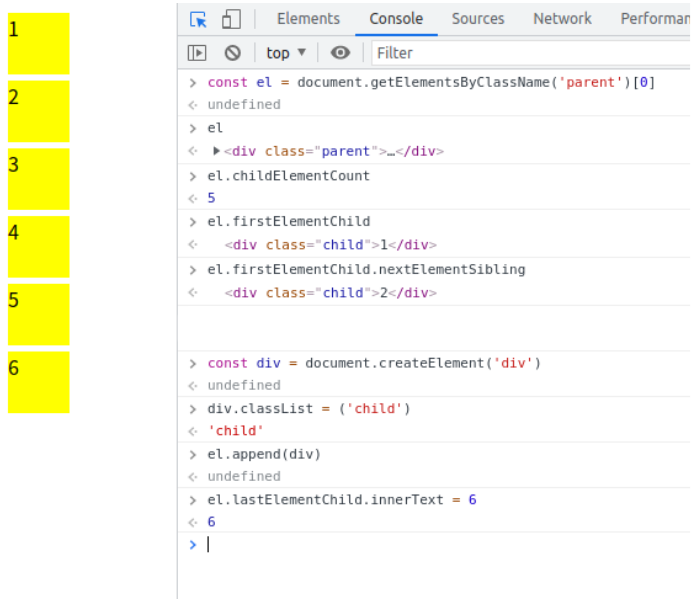The width and height of the screenshot is (694, 602).
Task: Click yellow box numbered 1
Action: point(39,44)
